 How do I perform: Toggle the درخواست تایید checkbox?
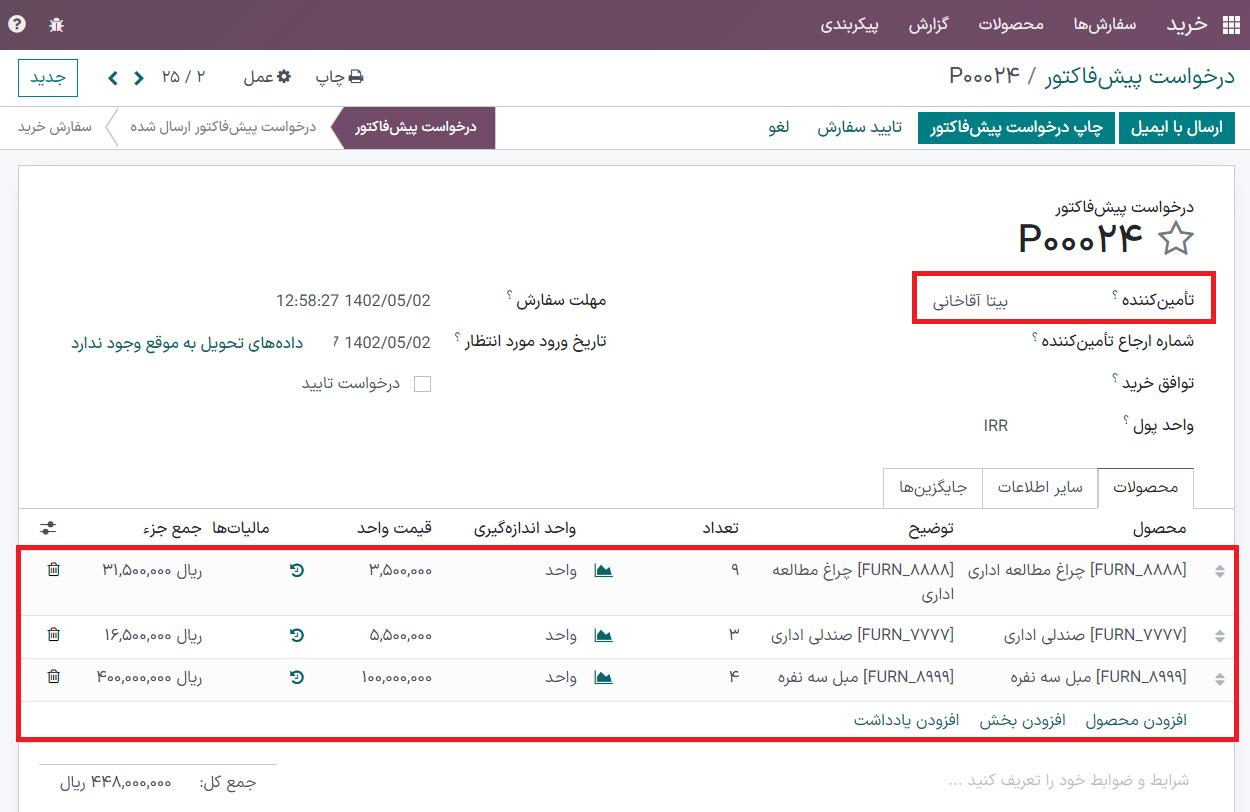coord(422,384)
